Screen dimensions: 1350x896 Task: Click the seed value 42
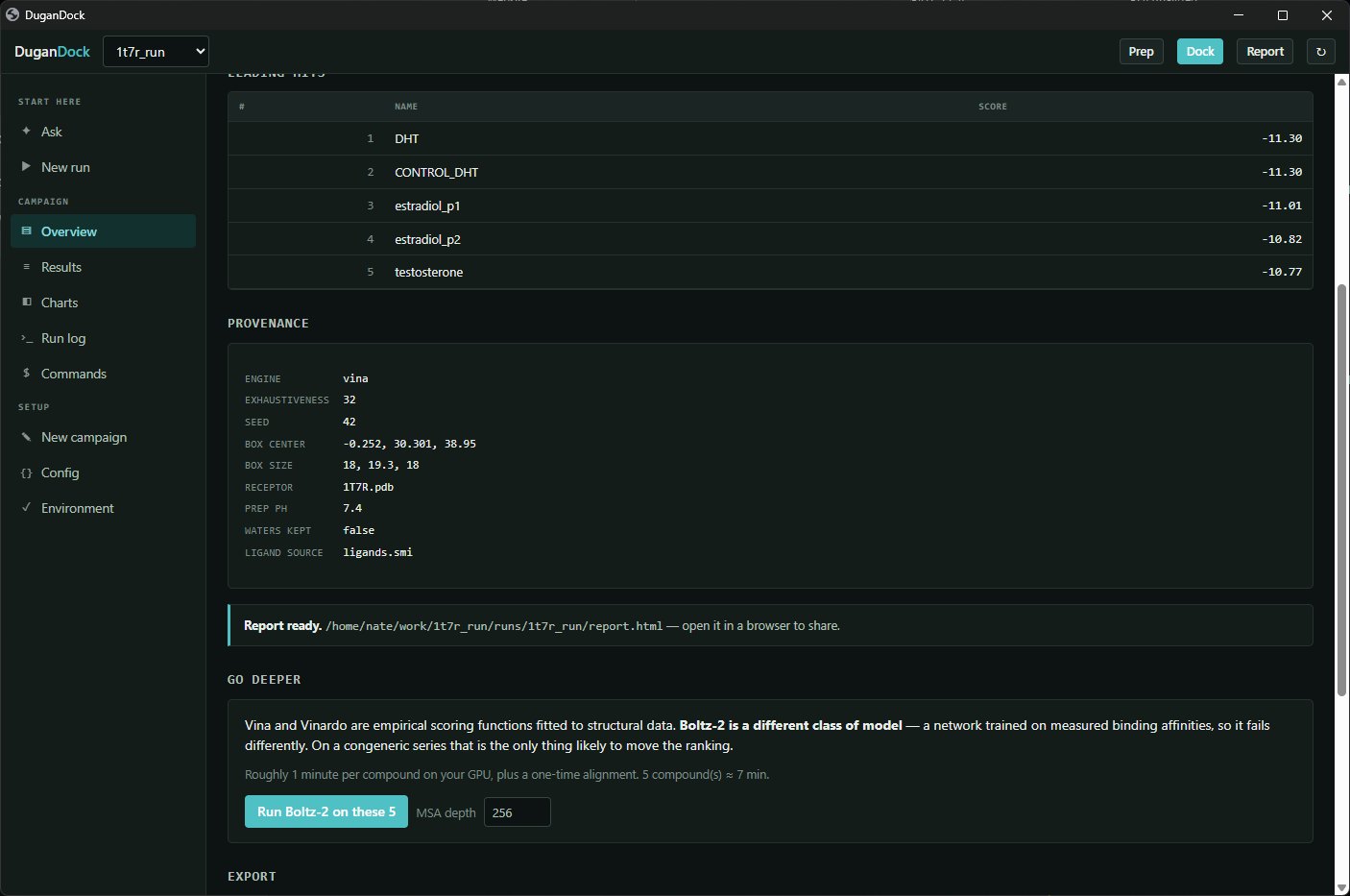click(350, 422)
